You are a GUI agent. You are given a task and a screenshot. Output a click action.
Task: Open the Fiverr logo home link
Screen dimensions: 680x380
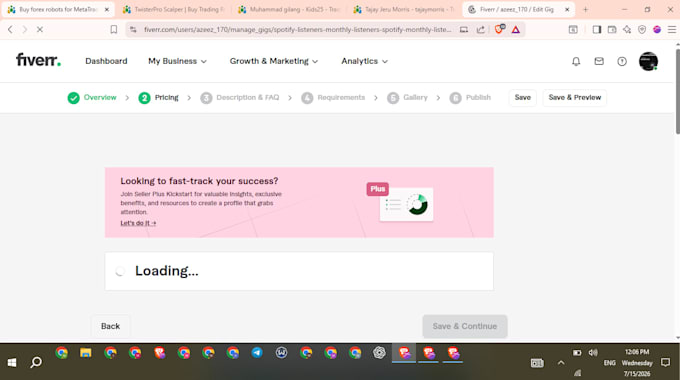click(38, 60)
